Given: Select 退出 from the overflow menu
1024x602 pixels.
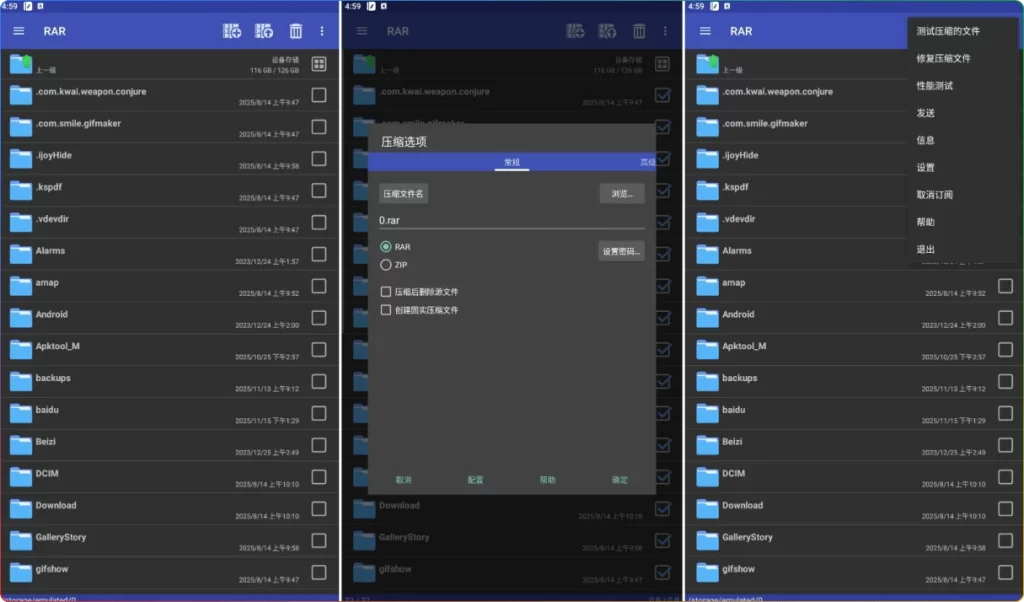Looking at the screenshot, I should [925, 249].
